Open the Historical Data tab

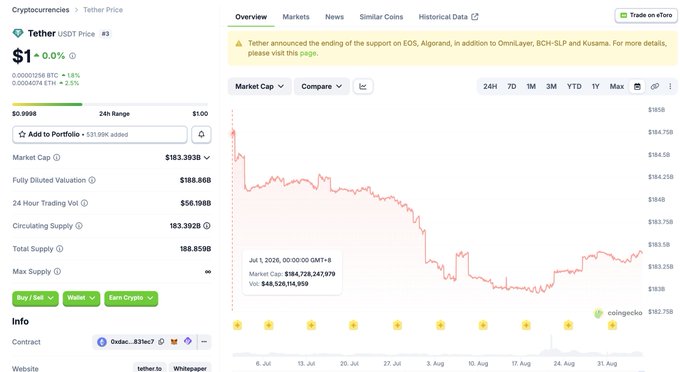pyautogui.click(x=448, y=17)
